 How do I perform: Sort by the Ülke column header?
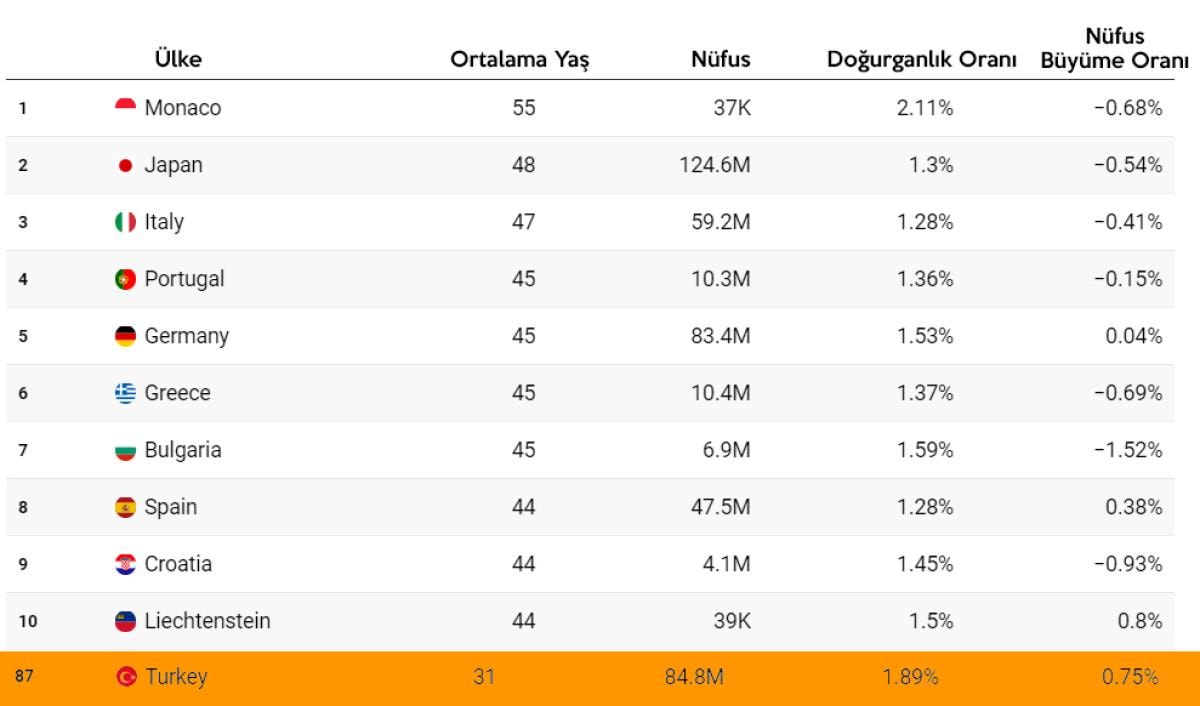(x=178, y=59)
